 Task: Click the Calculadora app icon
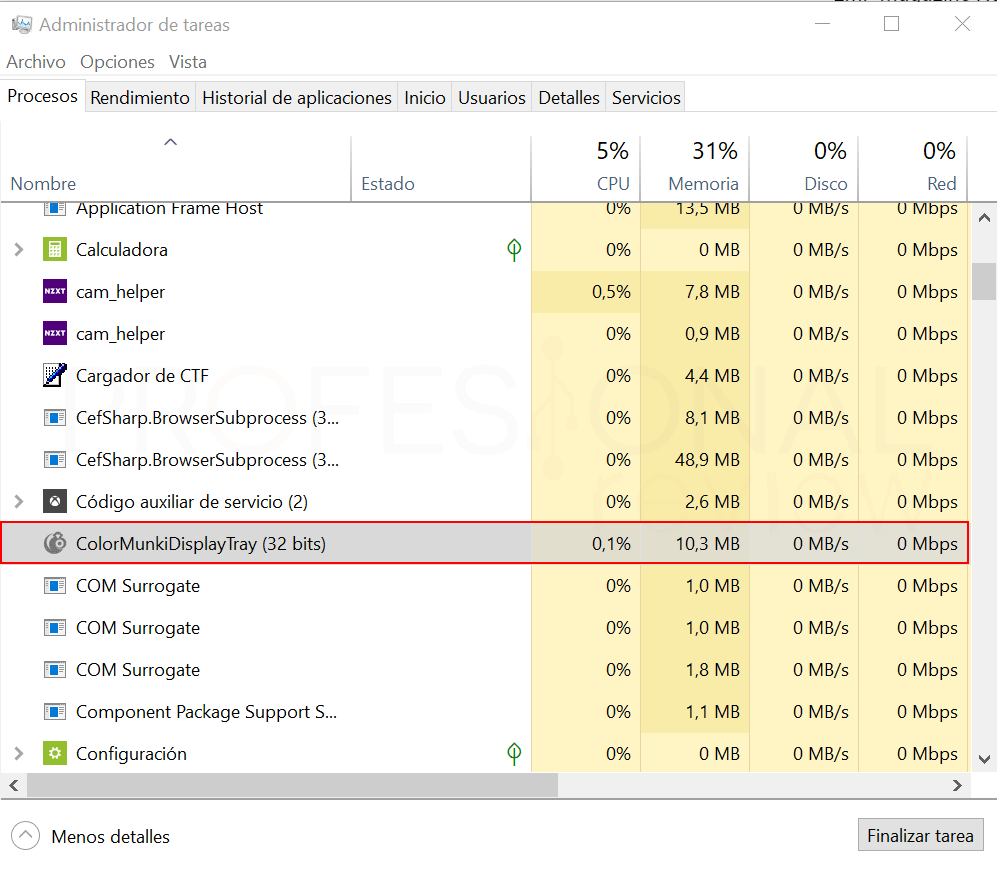[x=55, y=250]
